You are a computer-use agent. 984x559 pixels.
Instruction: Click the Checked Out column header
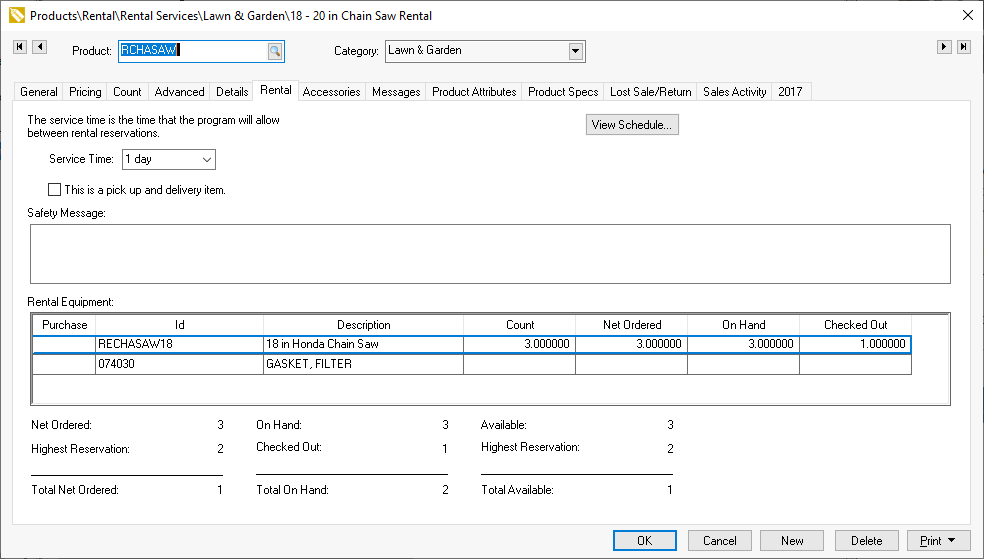pyautogui.click(x=855, y=325)
